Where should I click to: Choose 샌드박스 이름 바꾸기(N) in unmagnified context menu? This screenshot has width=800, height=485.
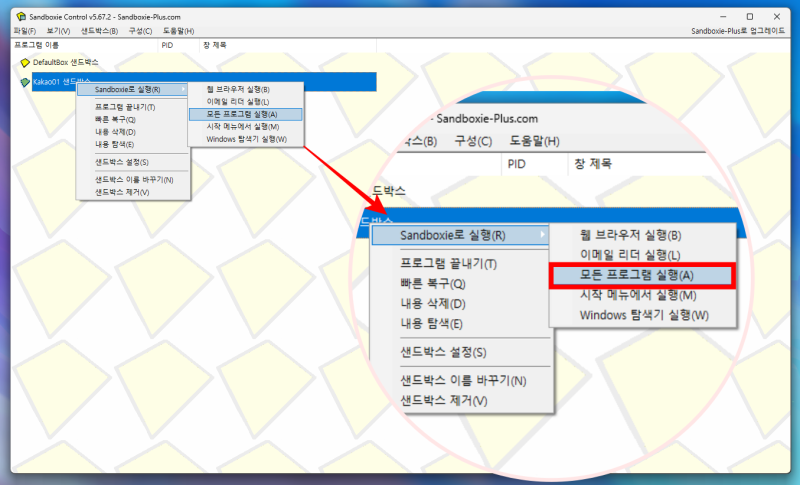pyautogui.click(x=134, y=180)
